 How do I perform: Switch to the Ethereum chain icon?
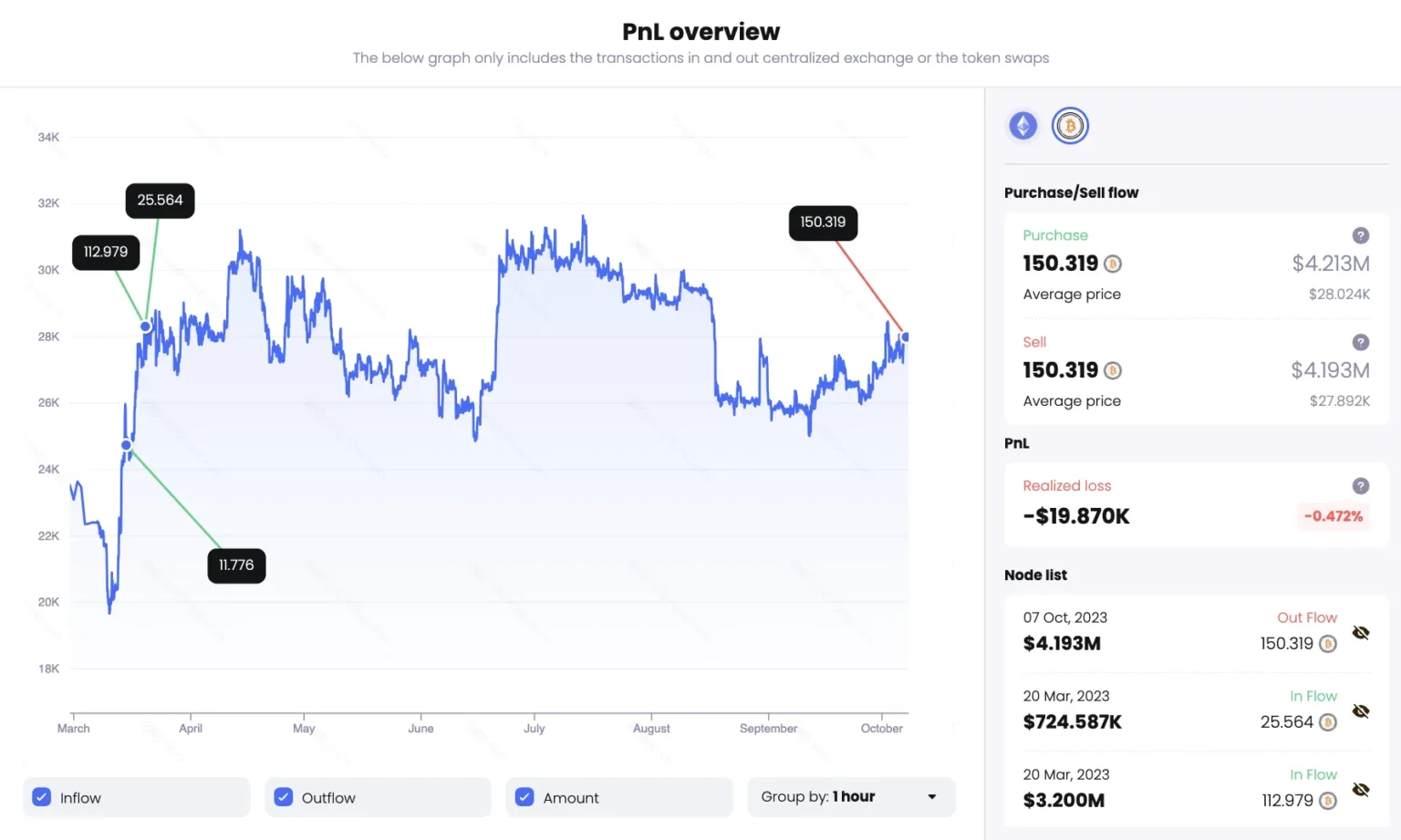(1022, 125)
